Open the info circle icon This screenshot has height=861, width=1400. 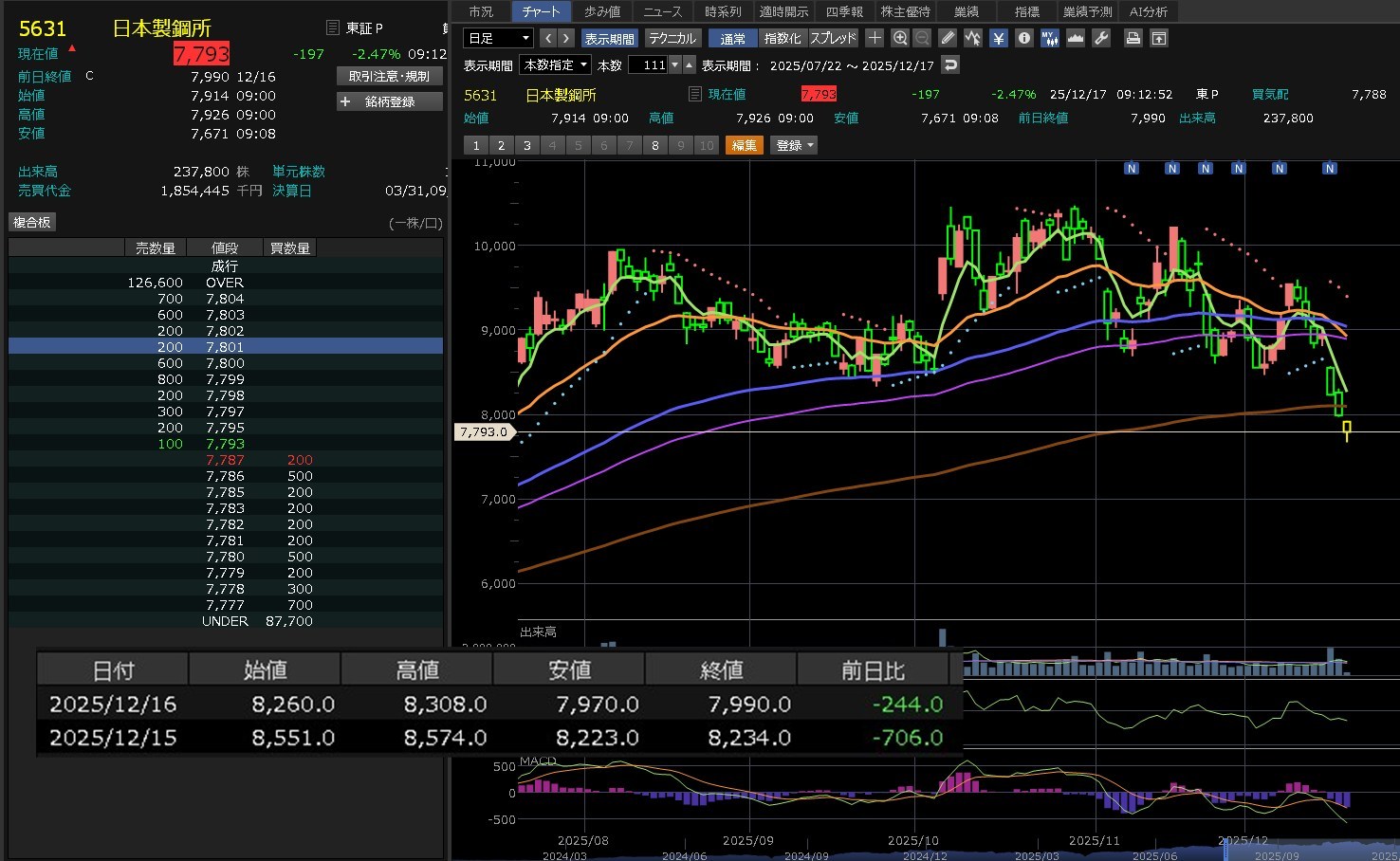(1023, 38)
